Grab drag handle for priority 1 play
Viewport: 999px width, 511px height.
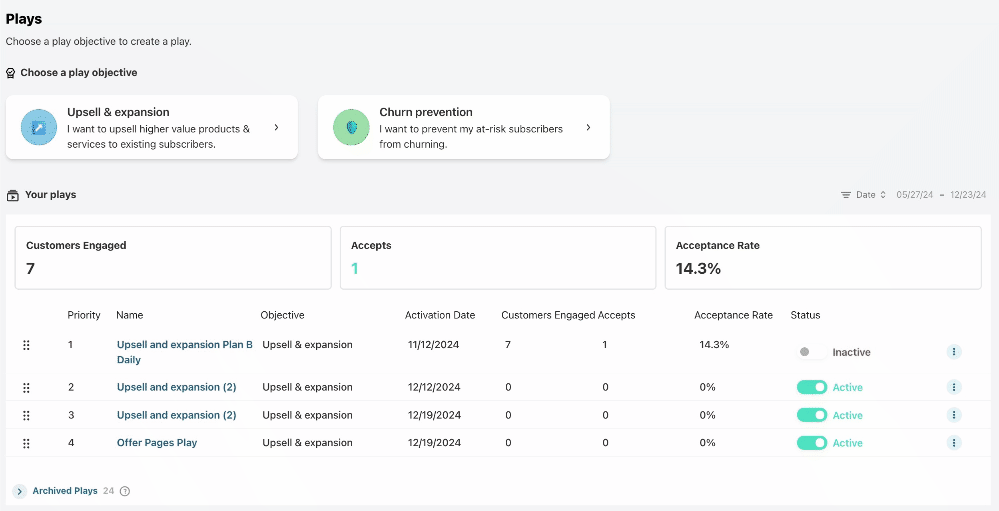coord(26,345)
